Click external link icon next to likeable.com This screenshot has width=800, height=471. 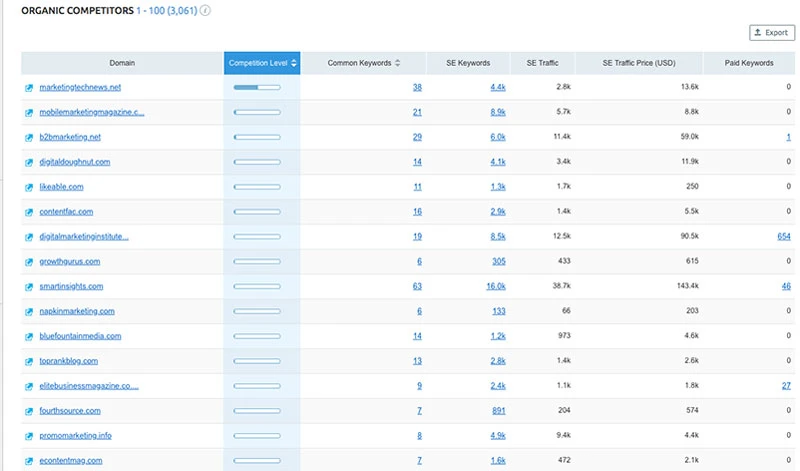tap(29, 187)
